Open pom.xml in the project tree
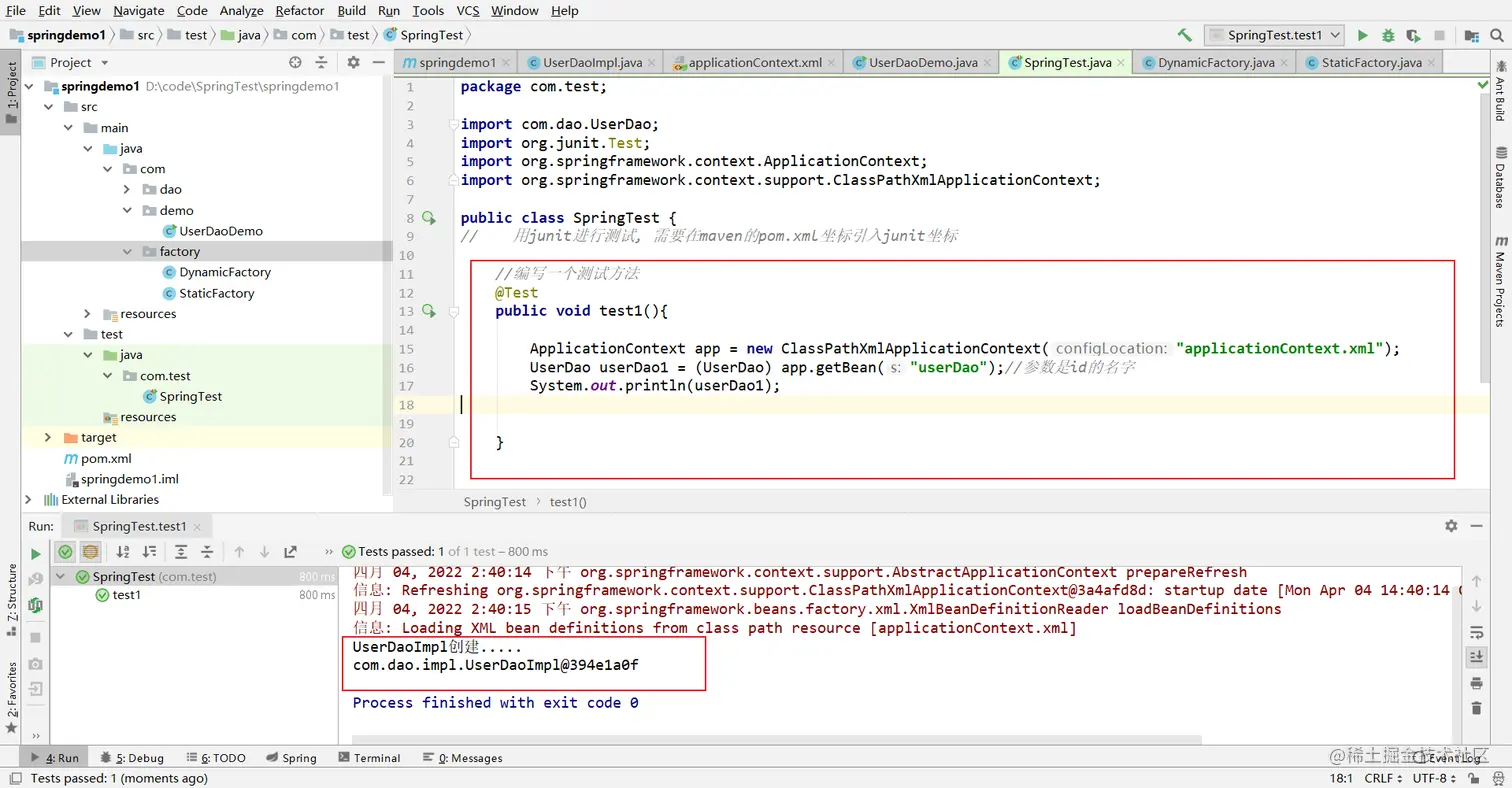 (x=106, y=458)
